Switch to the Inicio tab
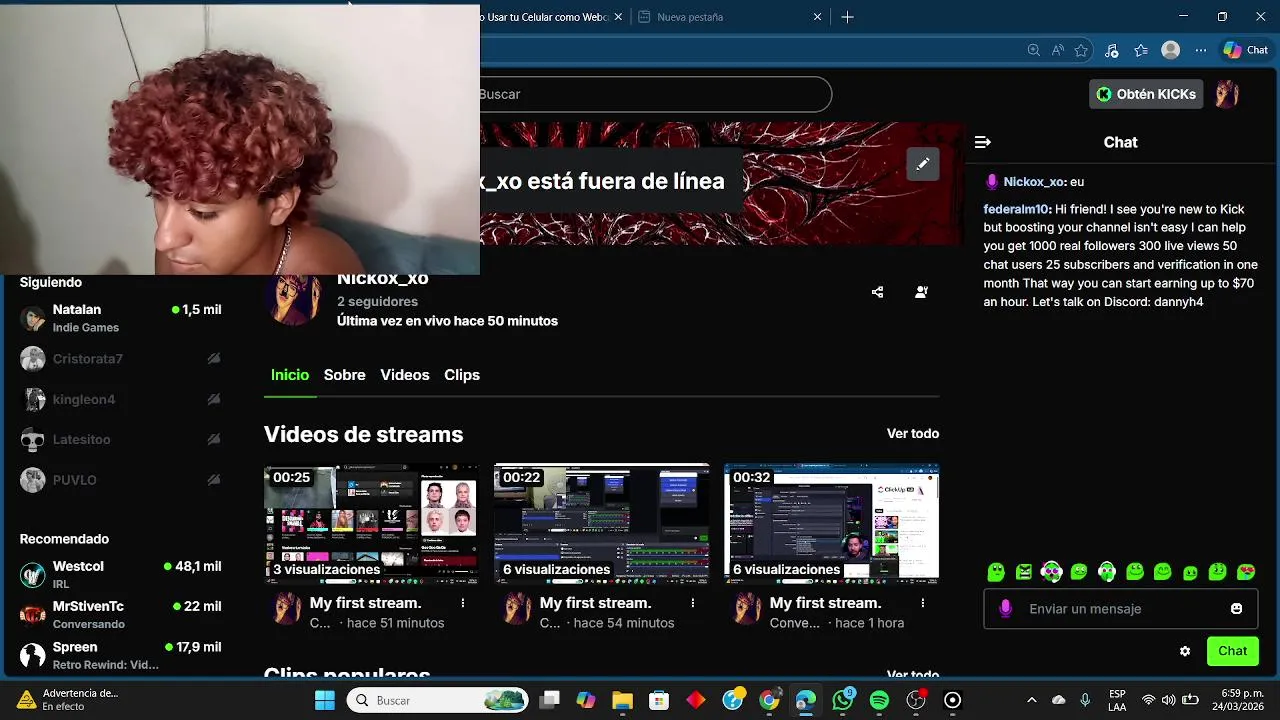This screenshot has height=720, width=1280. tap(290, 375)
